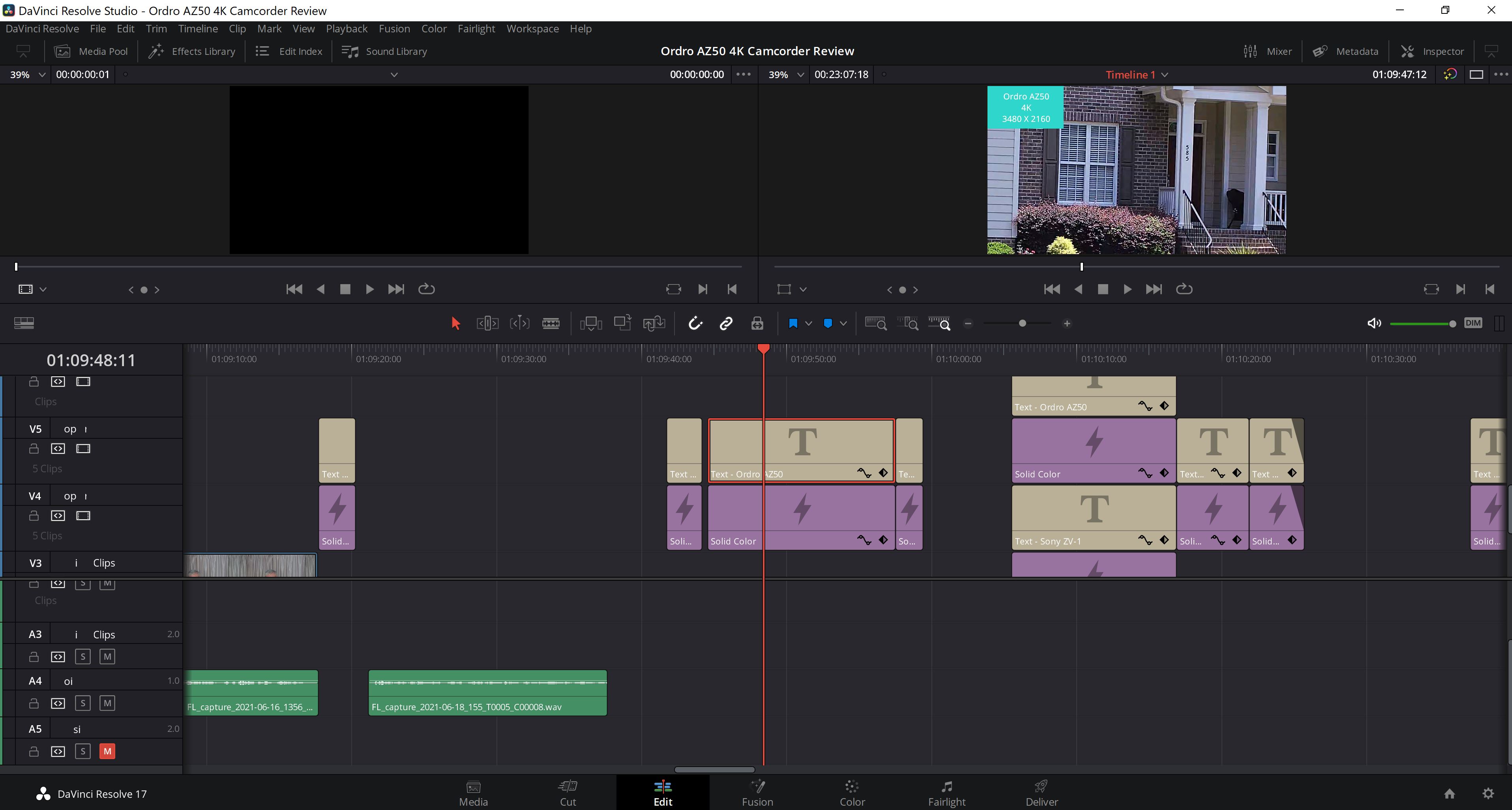This screenshot has width=1512, height=810.
Task: Unmute audio track A5
Action: [107, 751]
